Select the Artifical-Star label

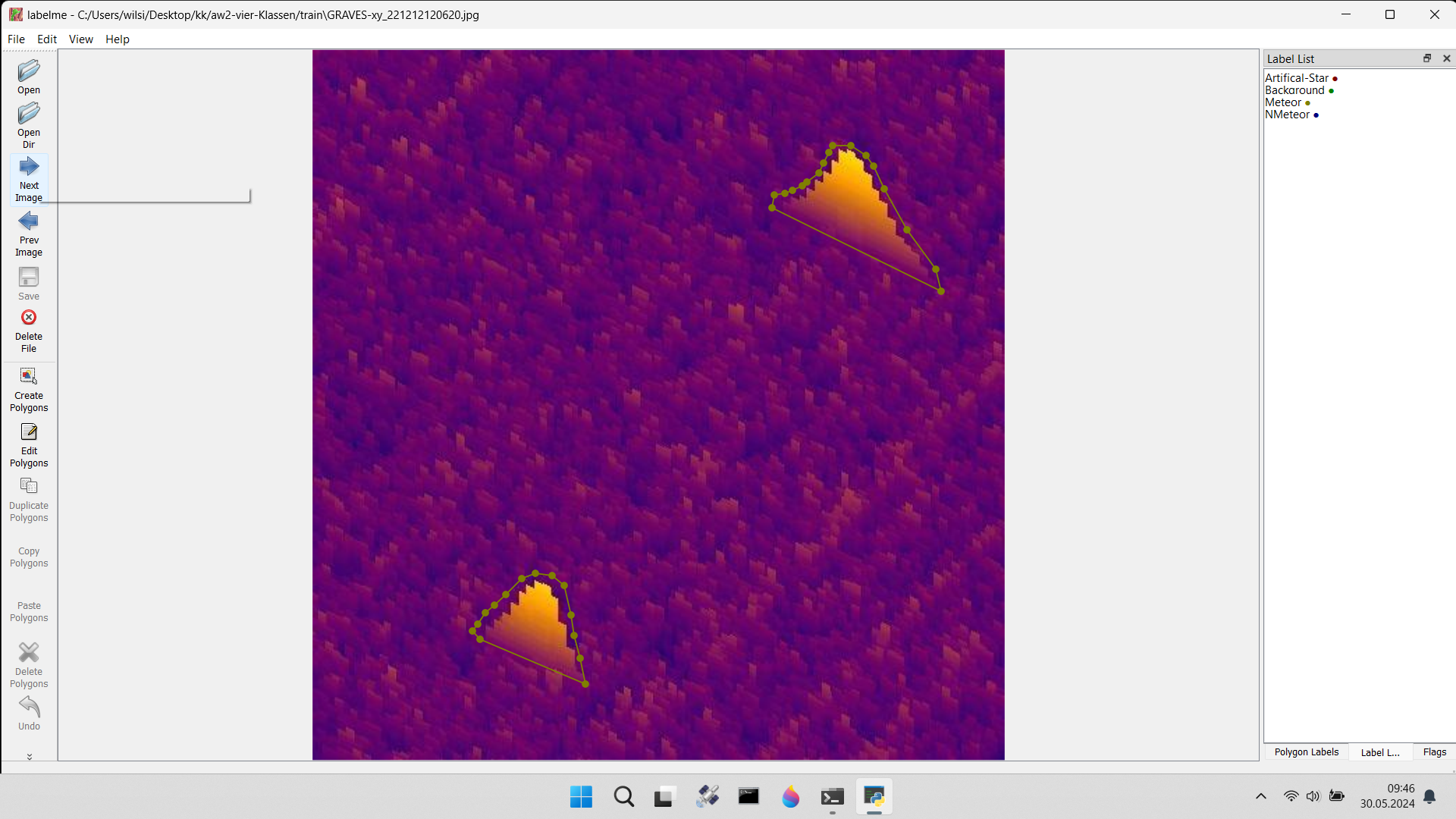[x=1301, y=78]
